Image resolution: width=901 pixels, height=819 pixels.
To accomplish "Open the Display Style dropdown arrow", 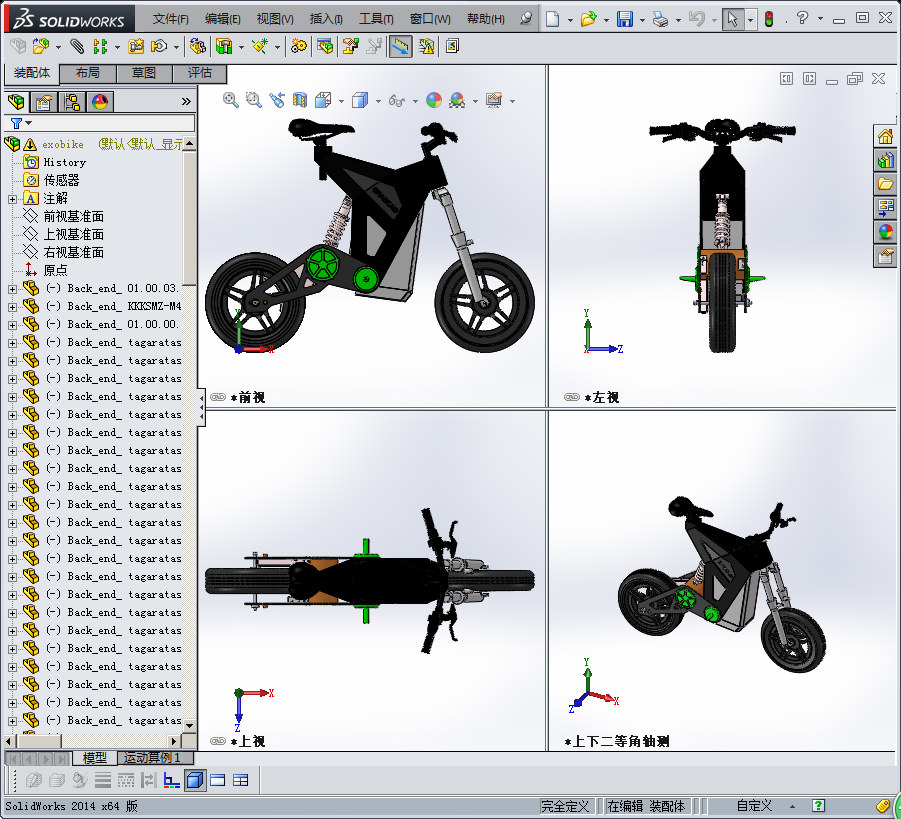I will pos(378,101).
